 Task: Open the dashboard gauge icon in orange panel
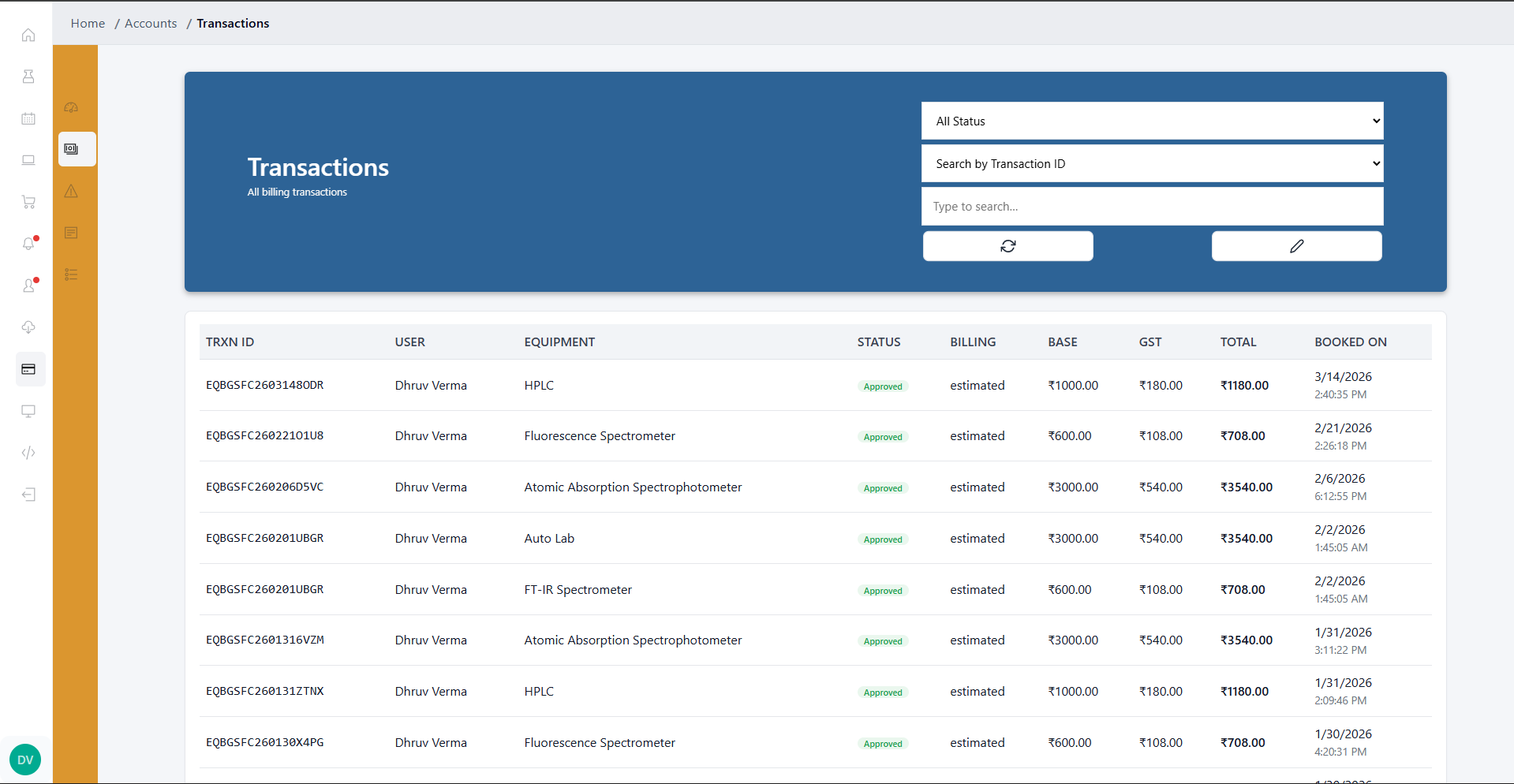(x=71, y=107)
